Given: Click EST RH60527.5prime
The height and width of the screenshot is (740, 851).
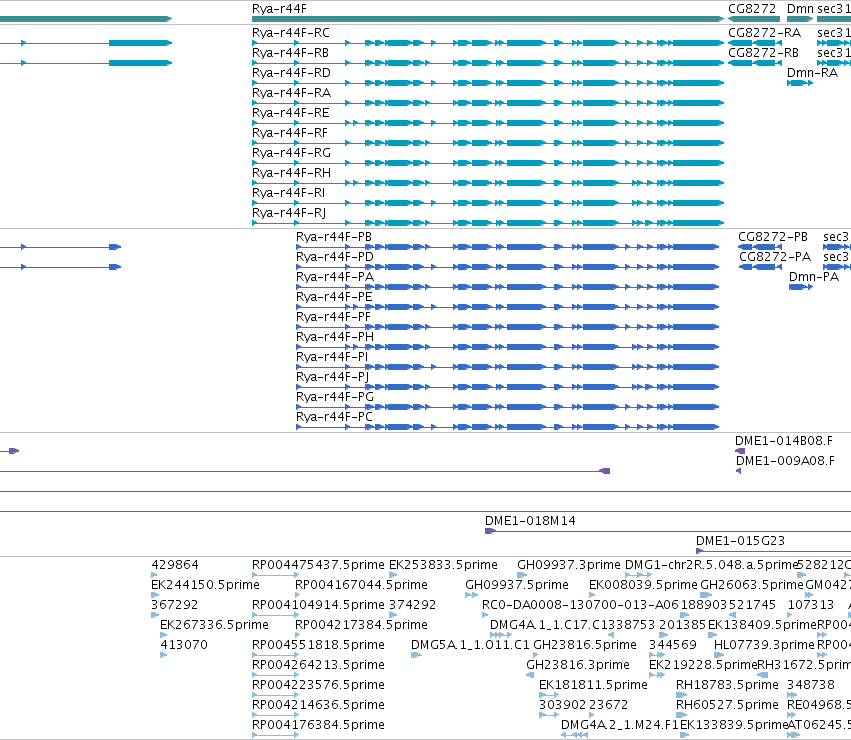Looking at the screenshot, I should pos(727,706).
